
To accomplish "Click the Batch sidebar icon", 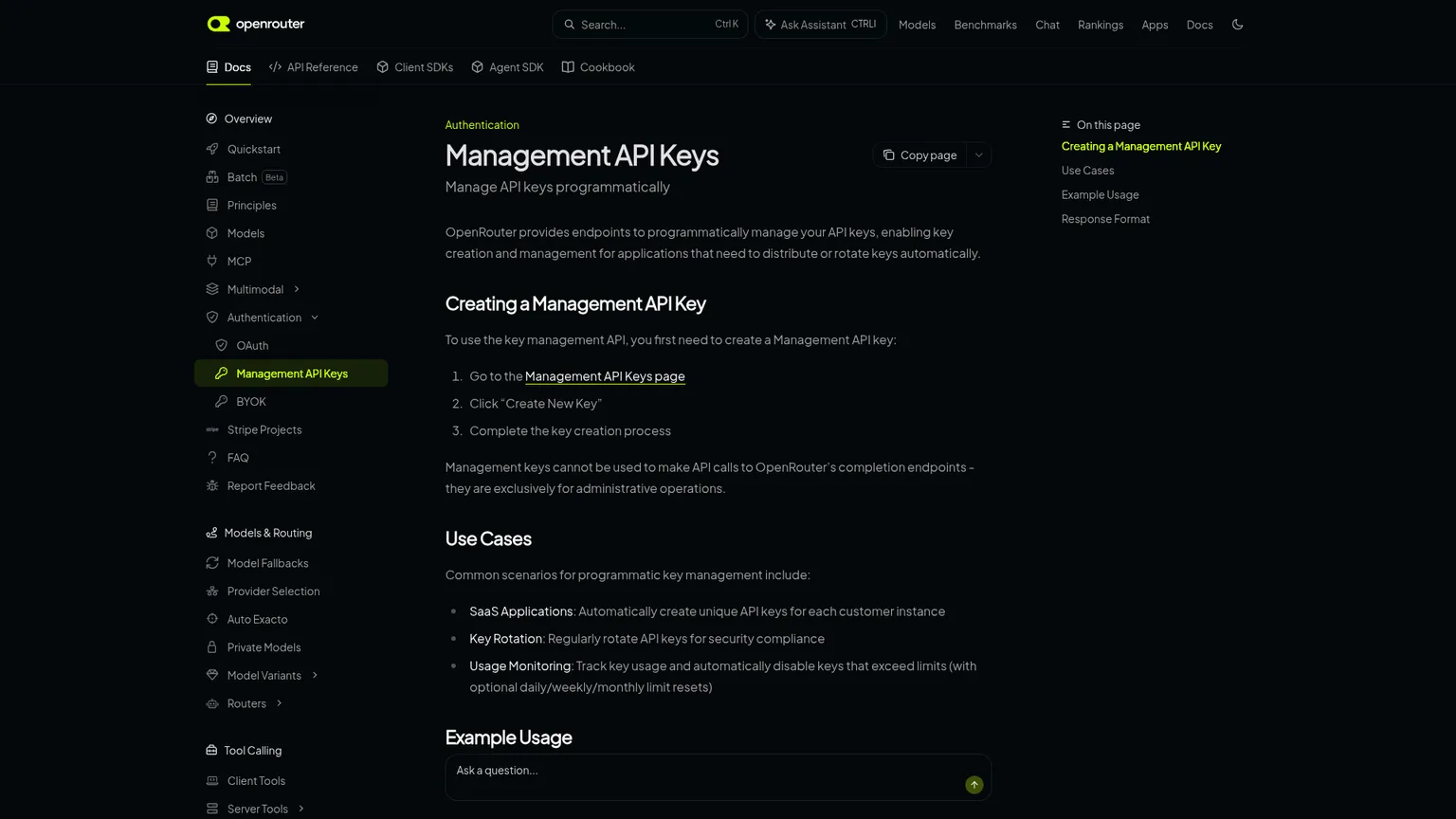I will tap(212, 177).
